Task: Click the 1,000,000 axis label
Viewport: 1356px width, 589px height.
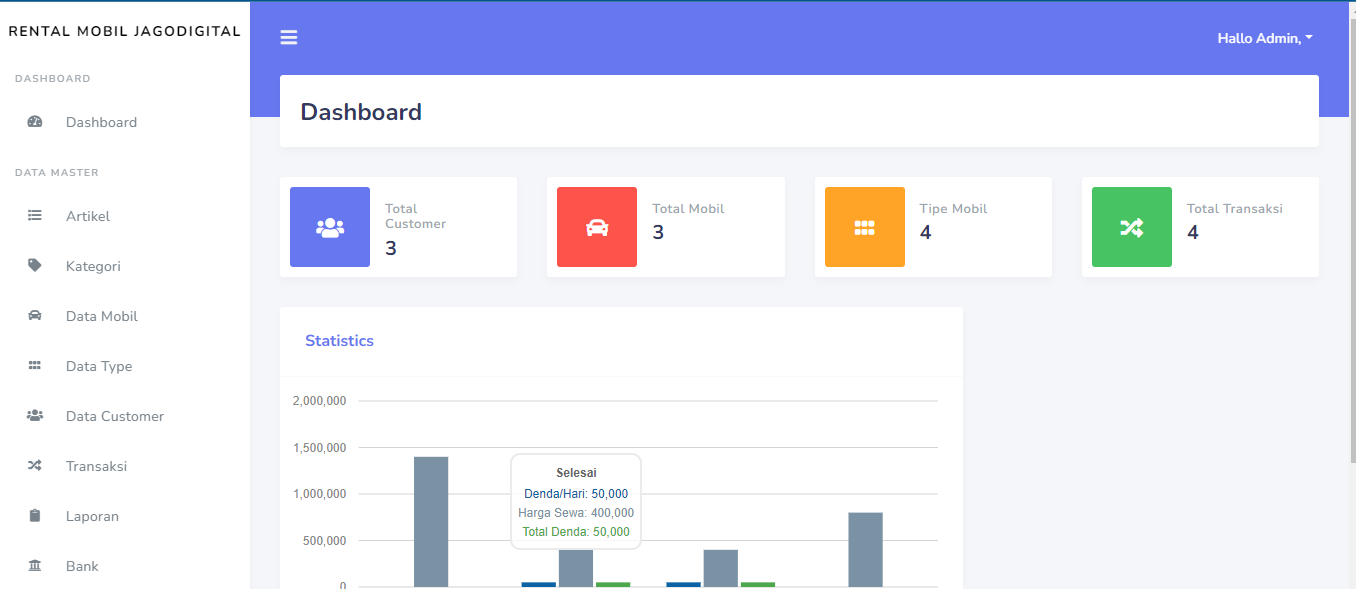Action: [x=319, y=494]
